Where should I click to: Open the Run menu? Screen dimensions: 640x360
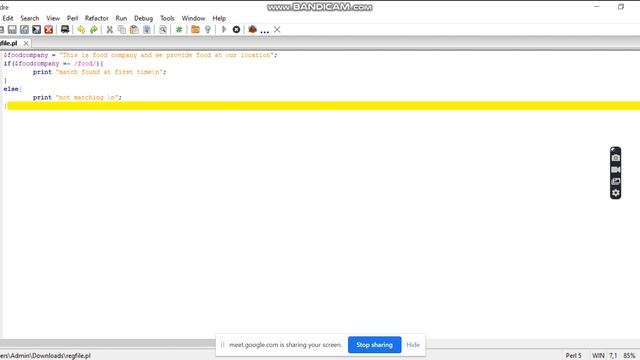[x=121, y=18]
